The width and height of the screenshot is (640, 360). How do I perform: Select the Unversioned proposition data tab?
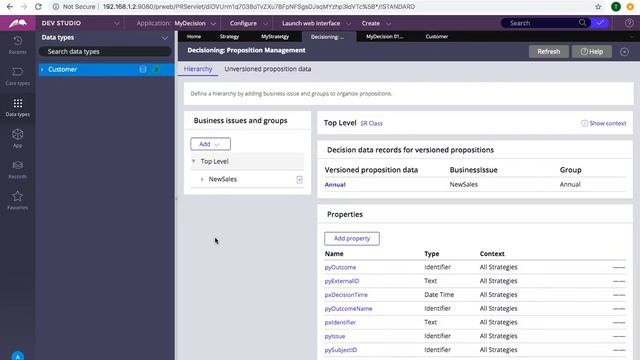268,69
